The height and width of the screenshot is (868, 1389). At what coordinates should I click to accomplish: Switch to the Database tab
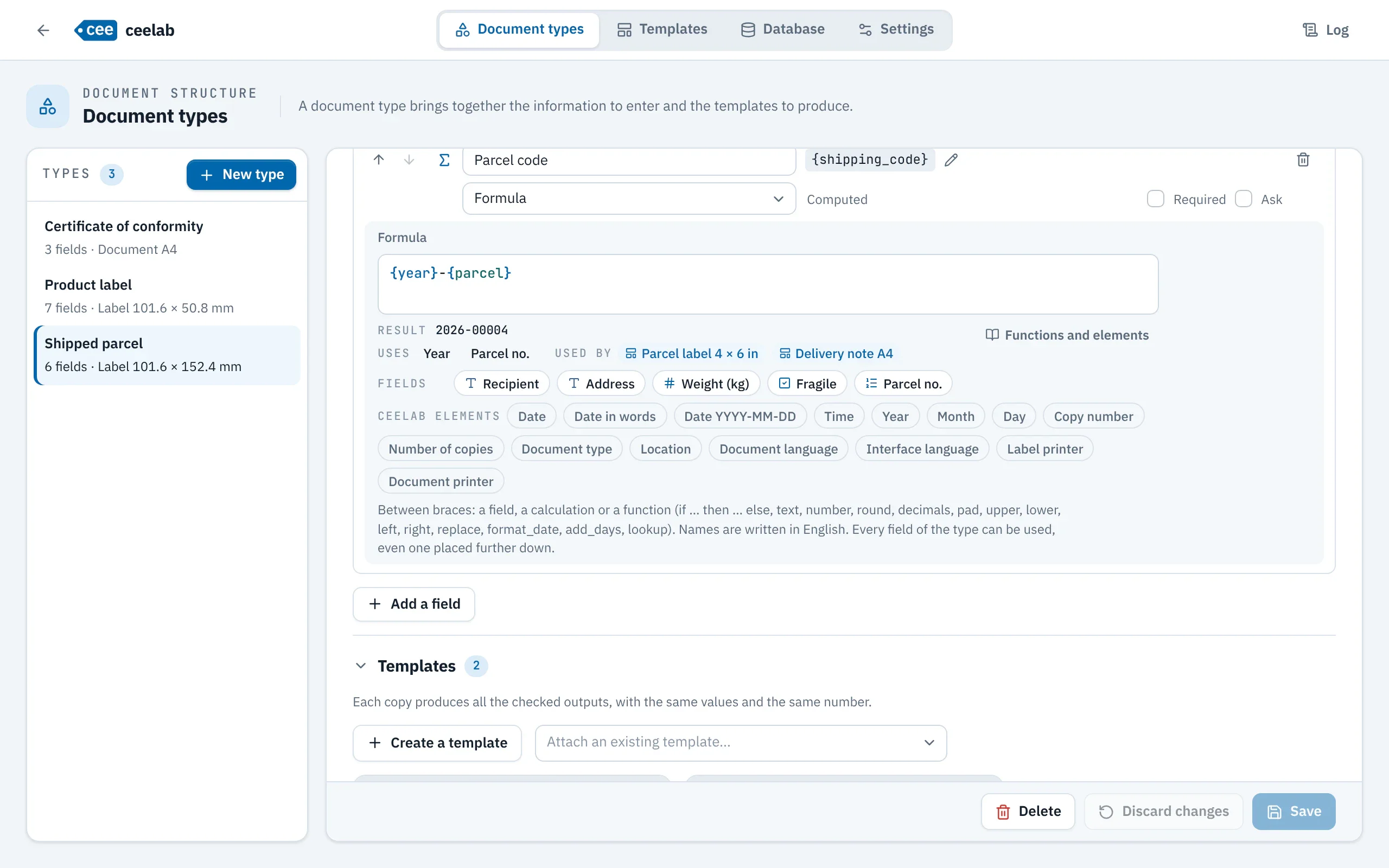click(782, 29)
